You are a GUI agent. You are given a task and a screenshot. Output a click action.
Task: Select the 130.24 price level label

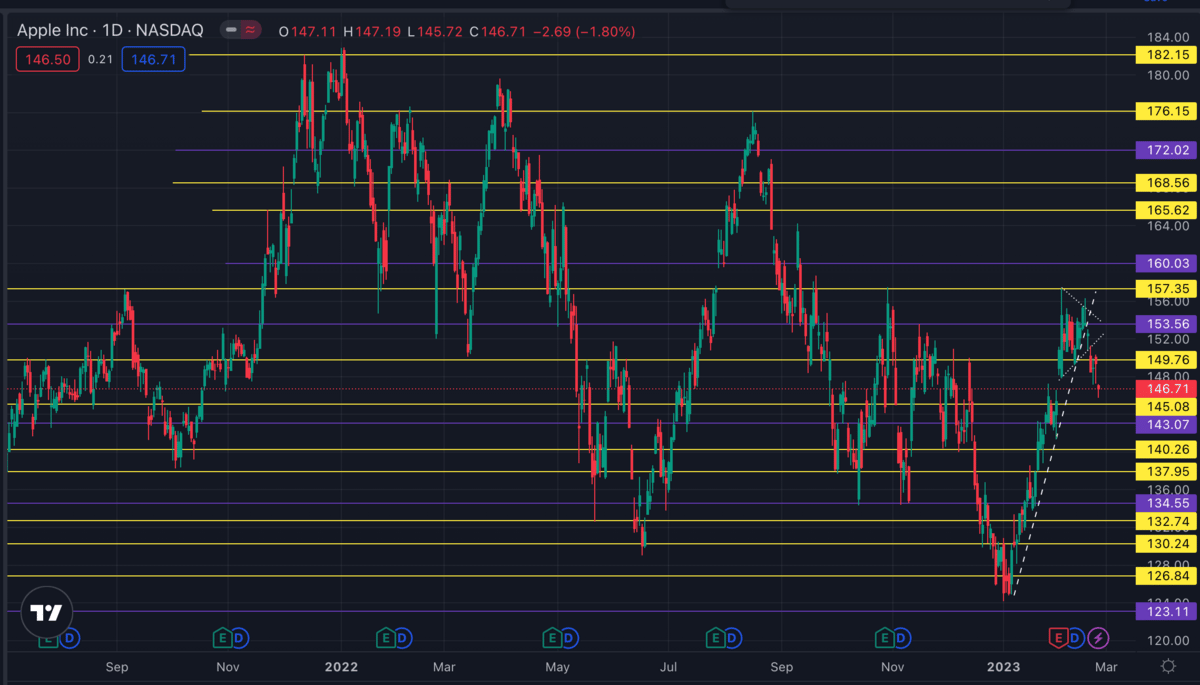[x=1167, y=544]
